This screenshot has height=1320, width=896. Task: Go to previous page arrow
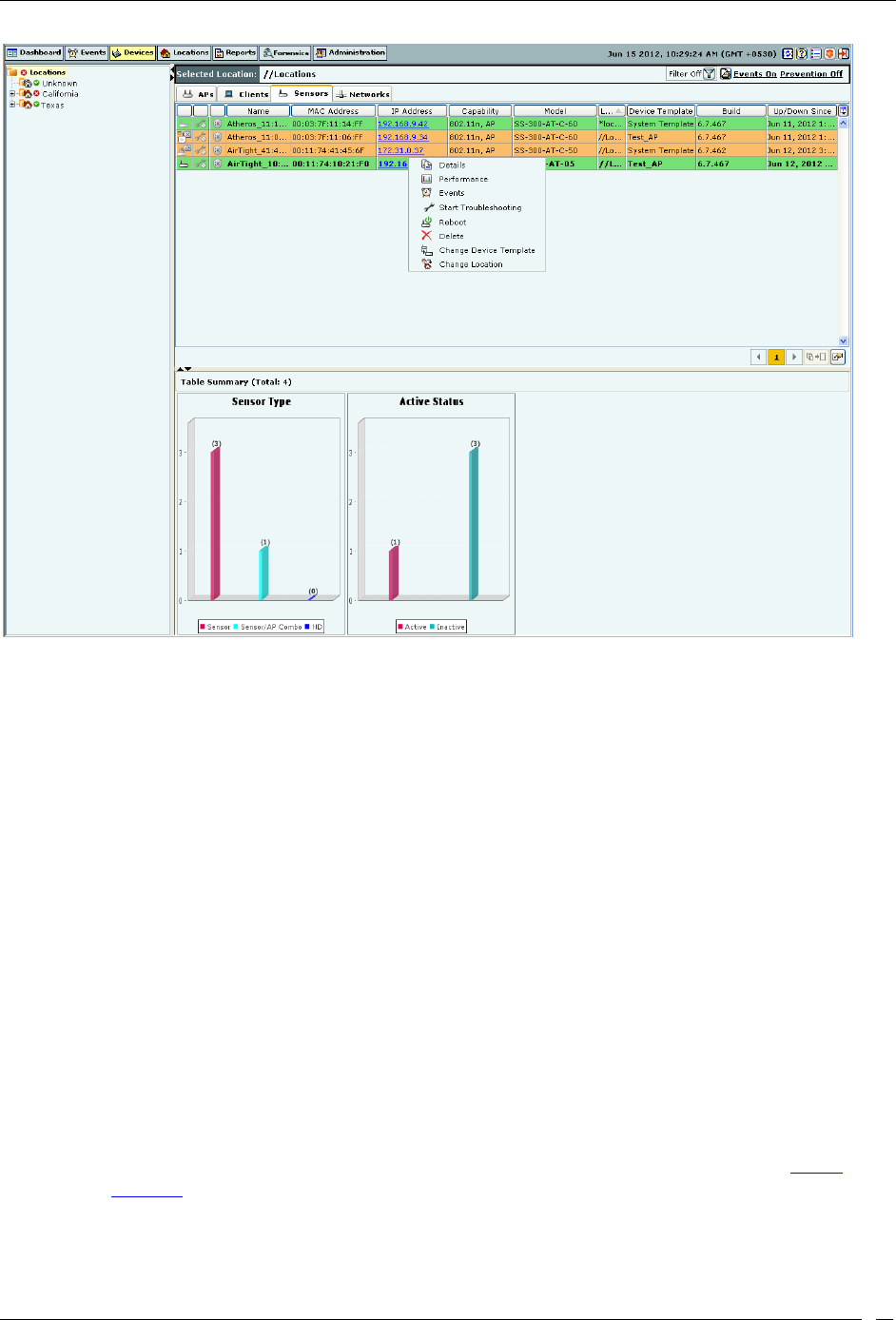click(758, 358)
